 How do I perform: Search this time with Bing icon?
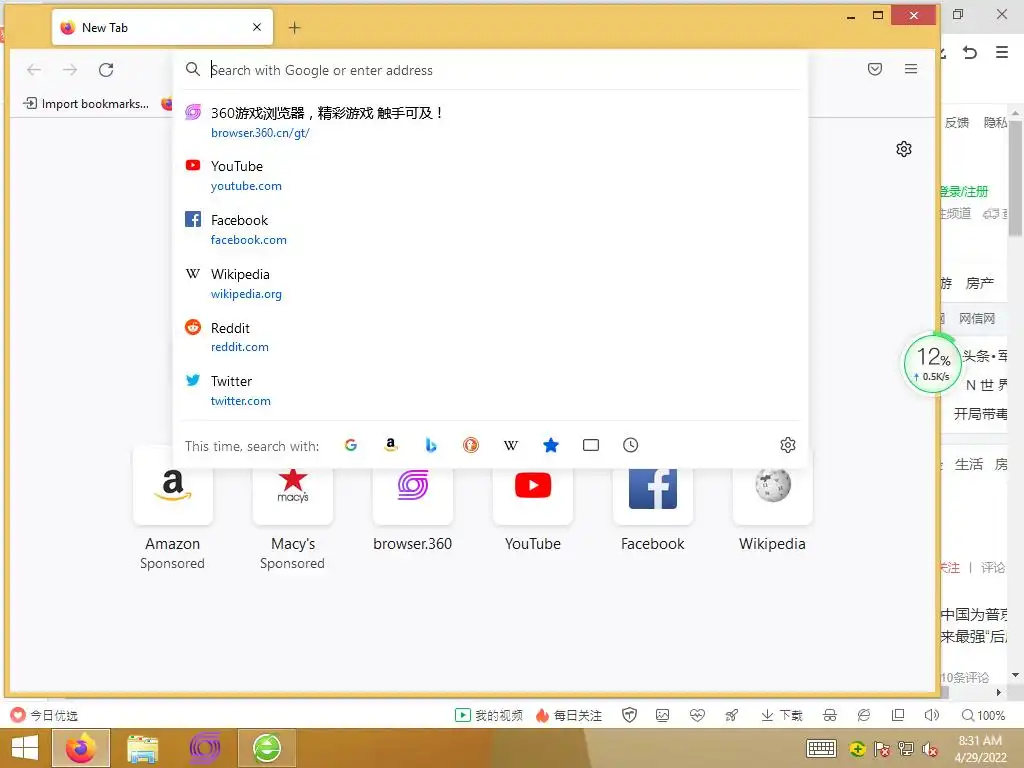[x=431, y=445]
